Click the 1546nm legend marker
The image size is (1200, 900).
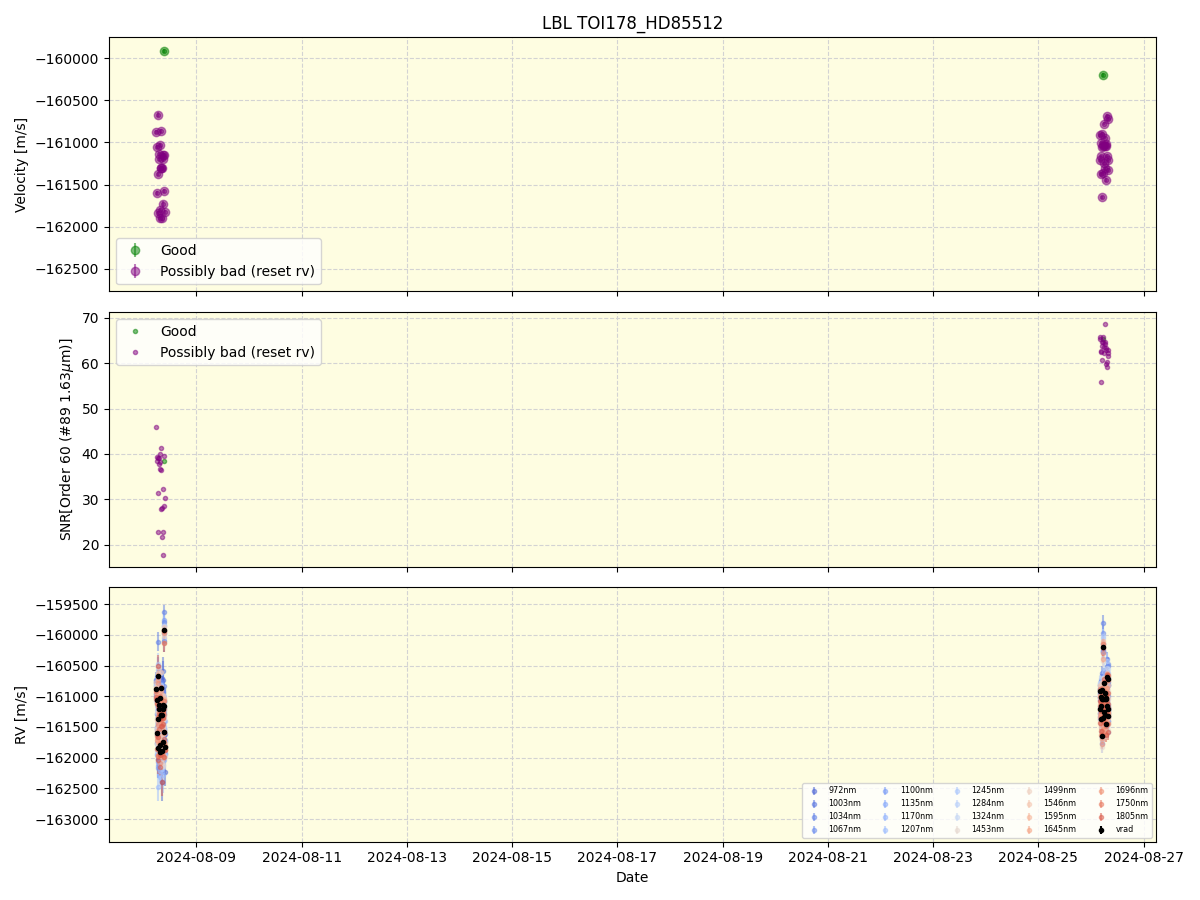(x=1029, y=804)
